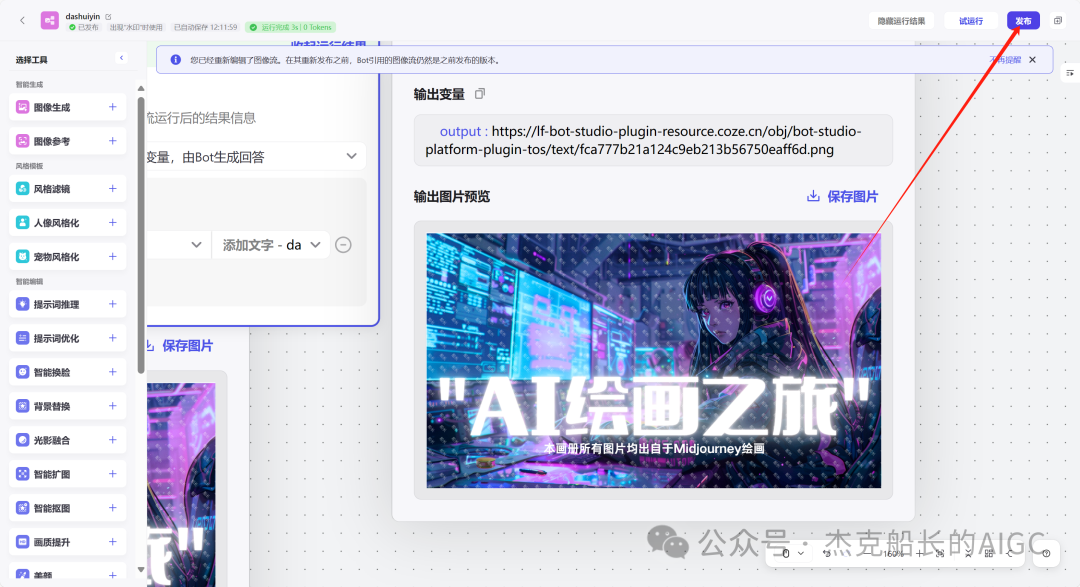Viewport: 1080px width, 587px height.
Task: Open mouse interaction mode dropdown in bottom bar
Action: click(792, 553)
